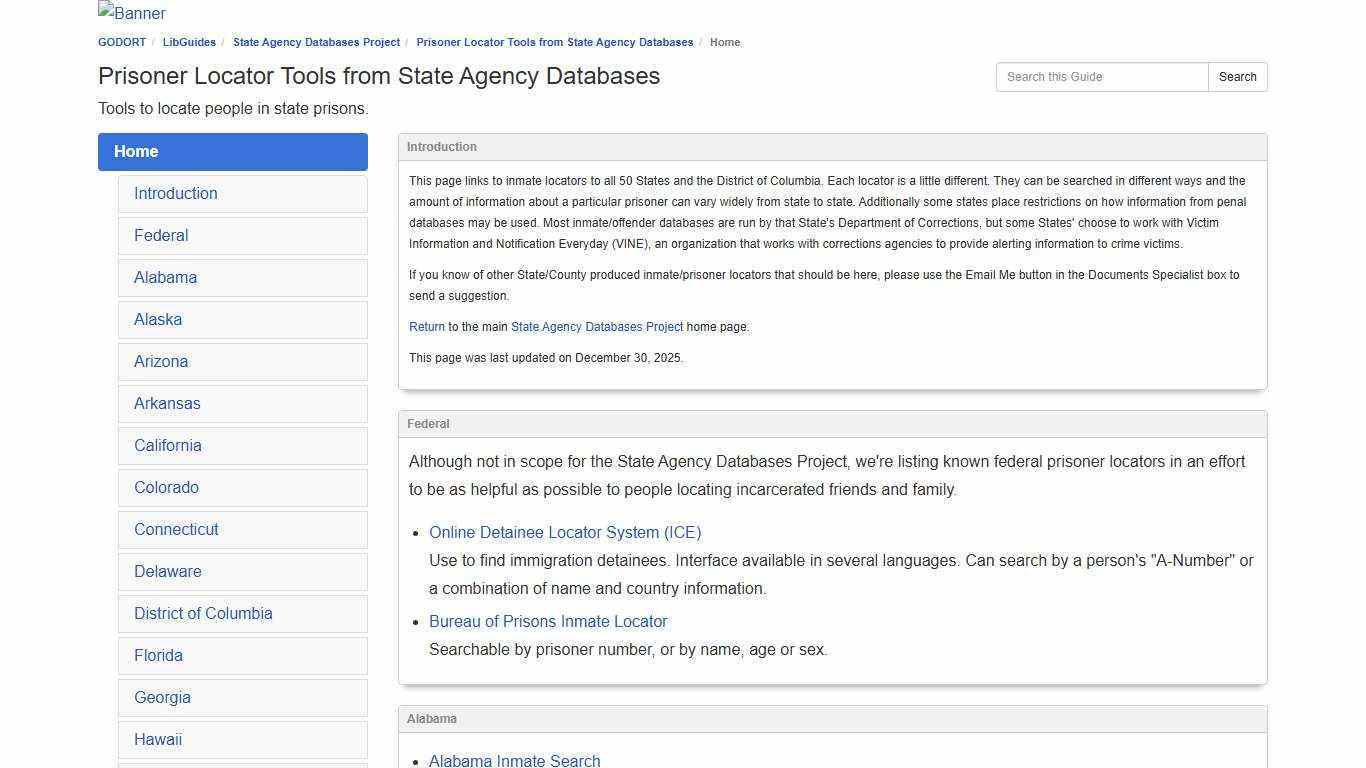Open the Colorado sidebar item
The image size is (1366, 768).
click(x=166, y=487)
